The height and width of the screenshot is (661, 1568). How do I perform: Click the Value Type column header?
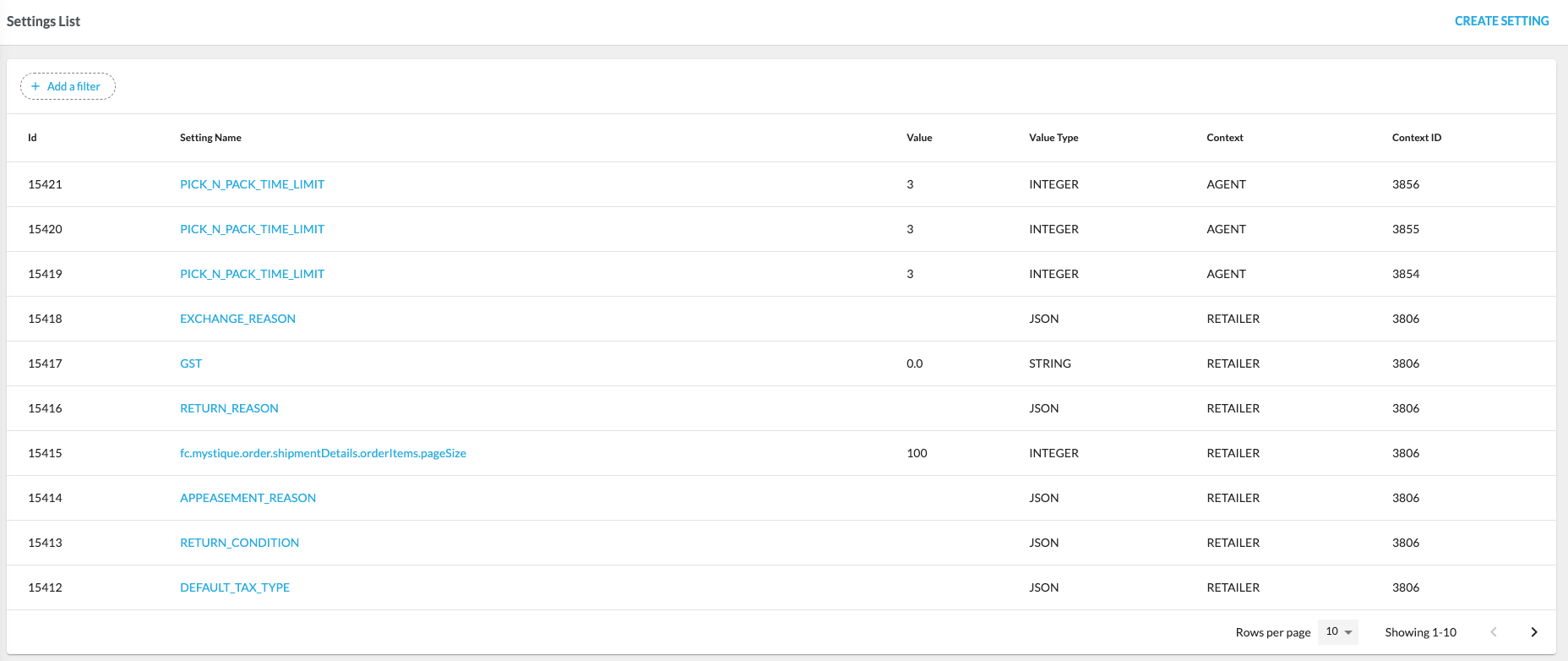coord(1053,138)
